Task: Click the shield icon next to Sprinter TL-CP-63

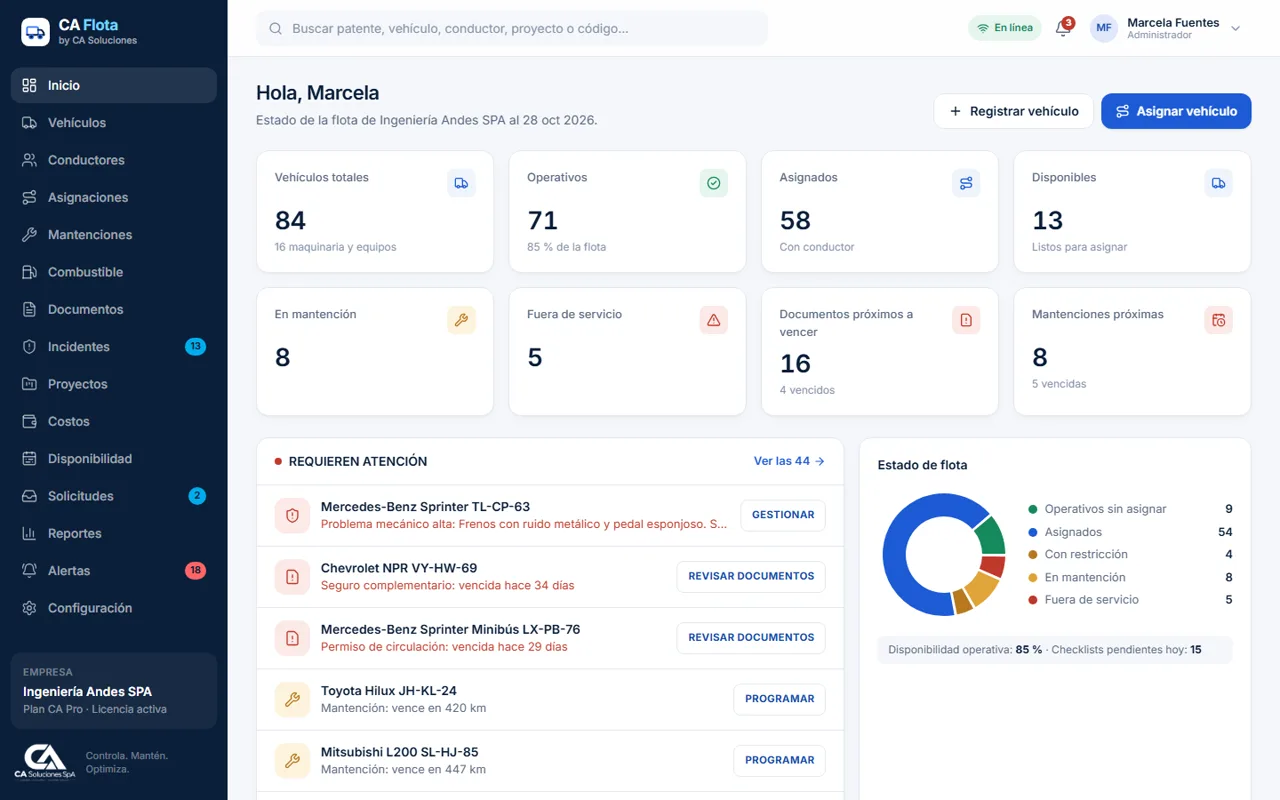Action: [x=292, y=515]
